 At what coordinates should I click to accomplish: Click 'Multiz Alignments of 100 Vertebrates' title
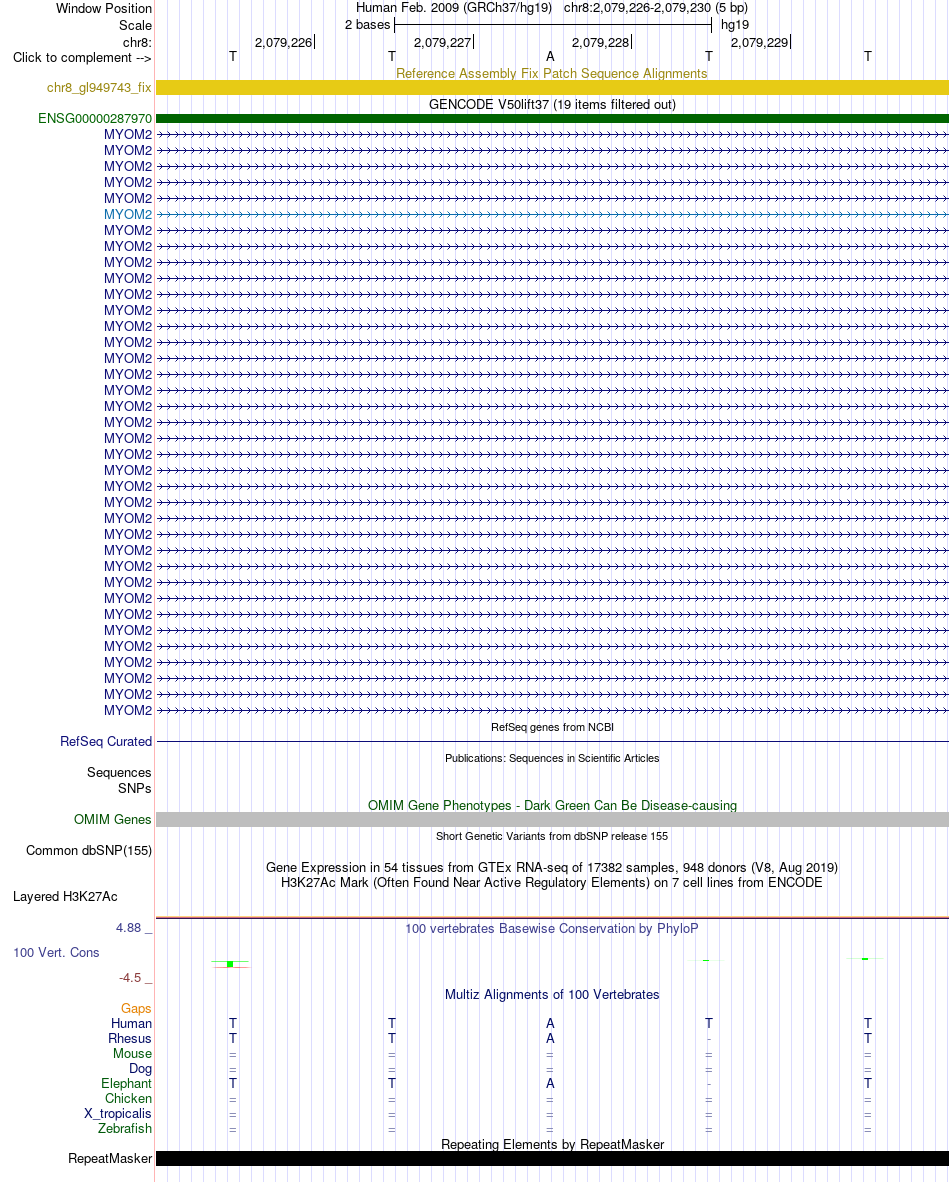coord(552,995)
